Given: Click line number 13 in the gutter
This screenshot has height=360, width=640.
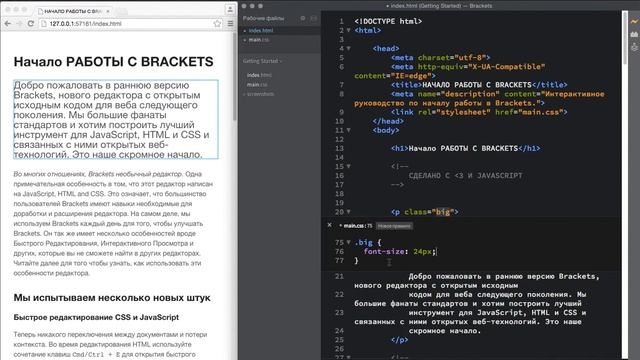Looking at the screenshot, I should [339, 148].
